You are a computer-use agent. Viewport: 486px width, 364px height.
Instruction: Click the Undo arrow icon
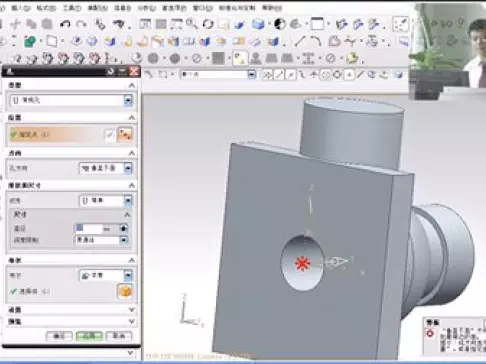click(x=65, y=24)
